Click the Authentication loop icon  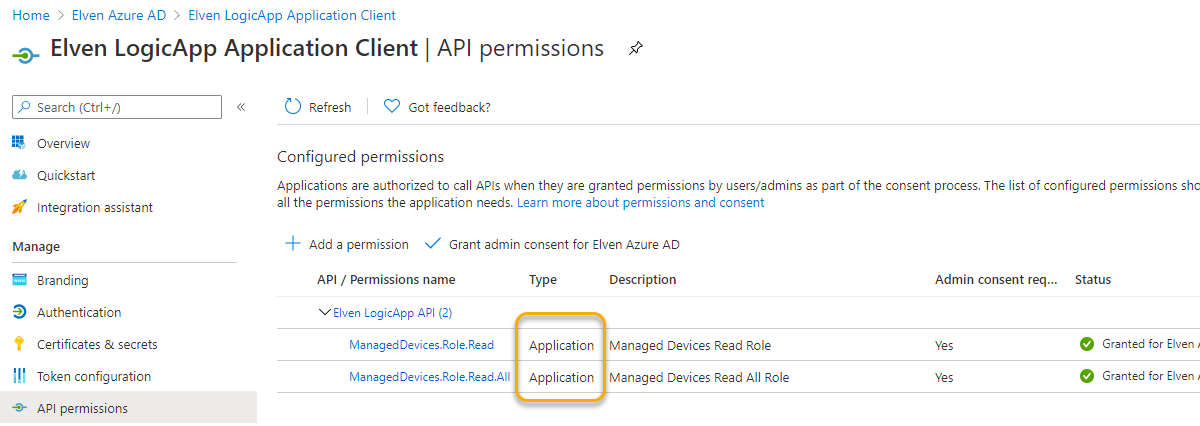pyautogui.click(x=19, y=312)
